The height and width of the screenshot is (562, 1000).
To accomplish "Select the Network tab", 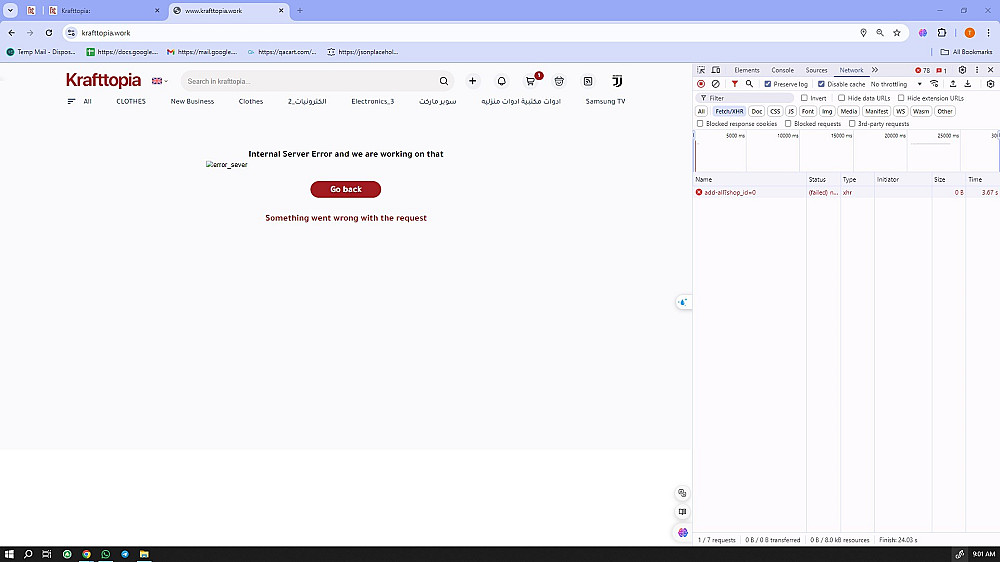I will pyautogui.click(x=851, y=70).
